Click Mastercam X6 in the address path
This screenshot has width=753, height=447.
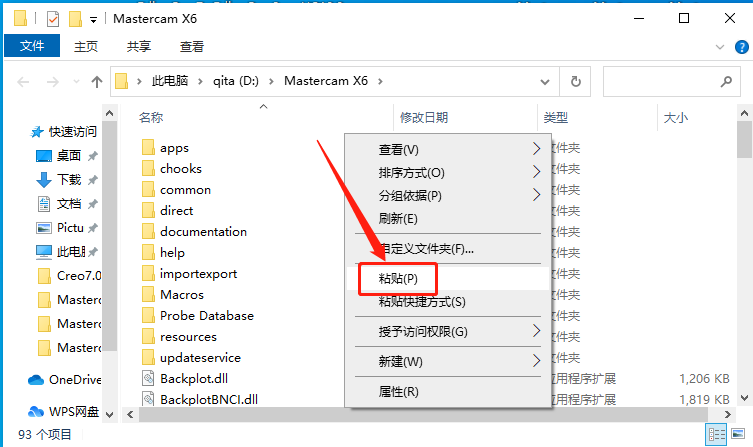326,81
